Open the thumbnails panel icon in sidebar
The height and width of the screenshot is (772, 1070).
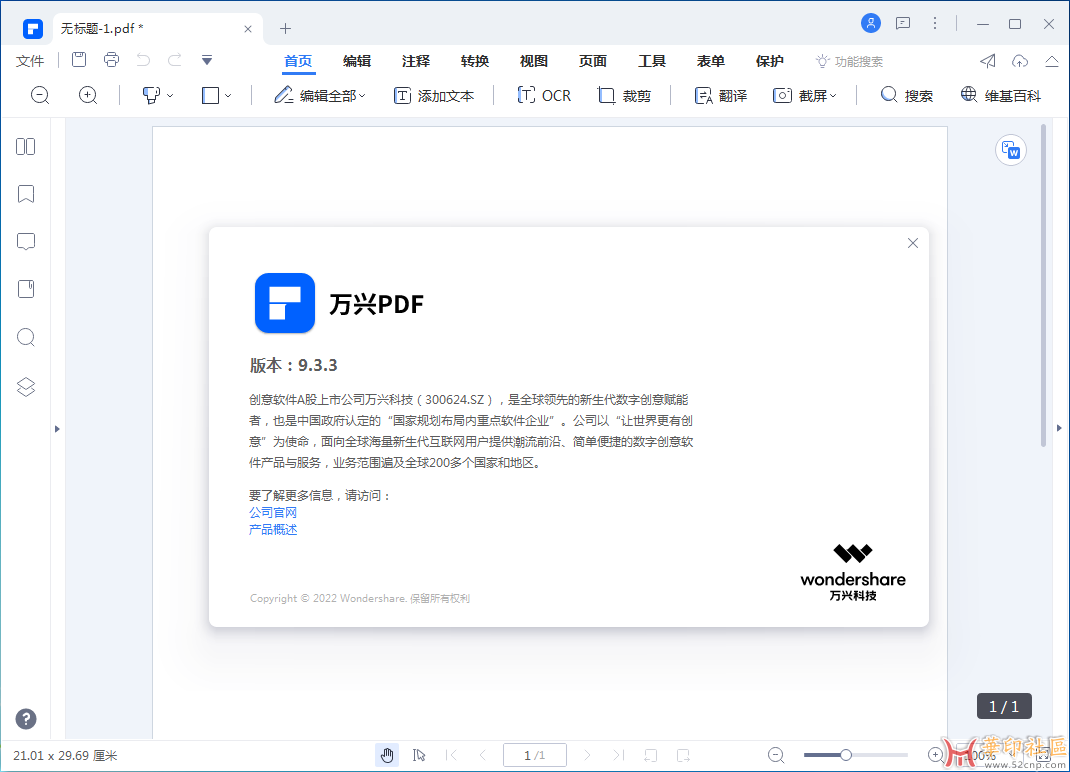click(26, 147)
